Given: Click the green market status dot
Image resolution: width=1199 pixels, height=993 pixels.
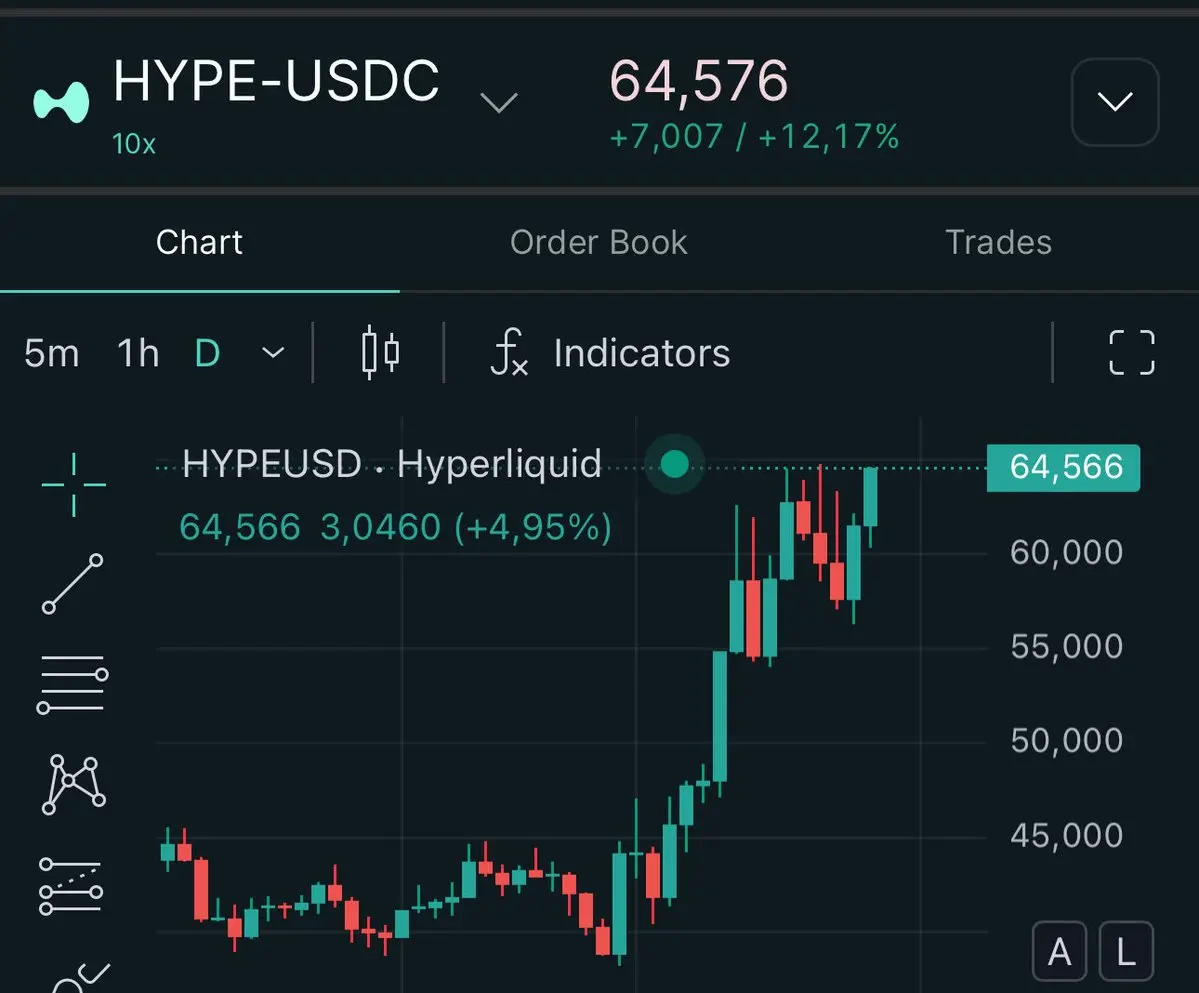Looking at the screenshot, I should pyautogui.click(x=674, y=464).
